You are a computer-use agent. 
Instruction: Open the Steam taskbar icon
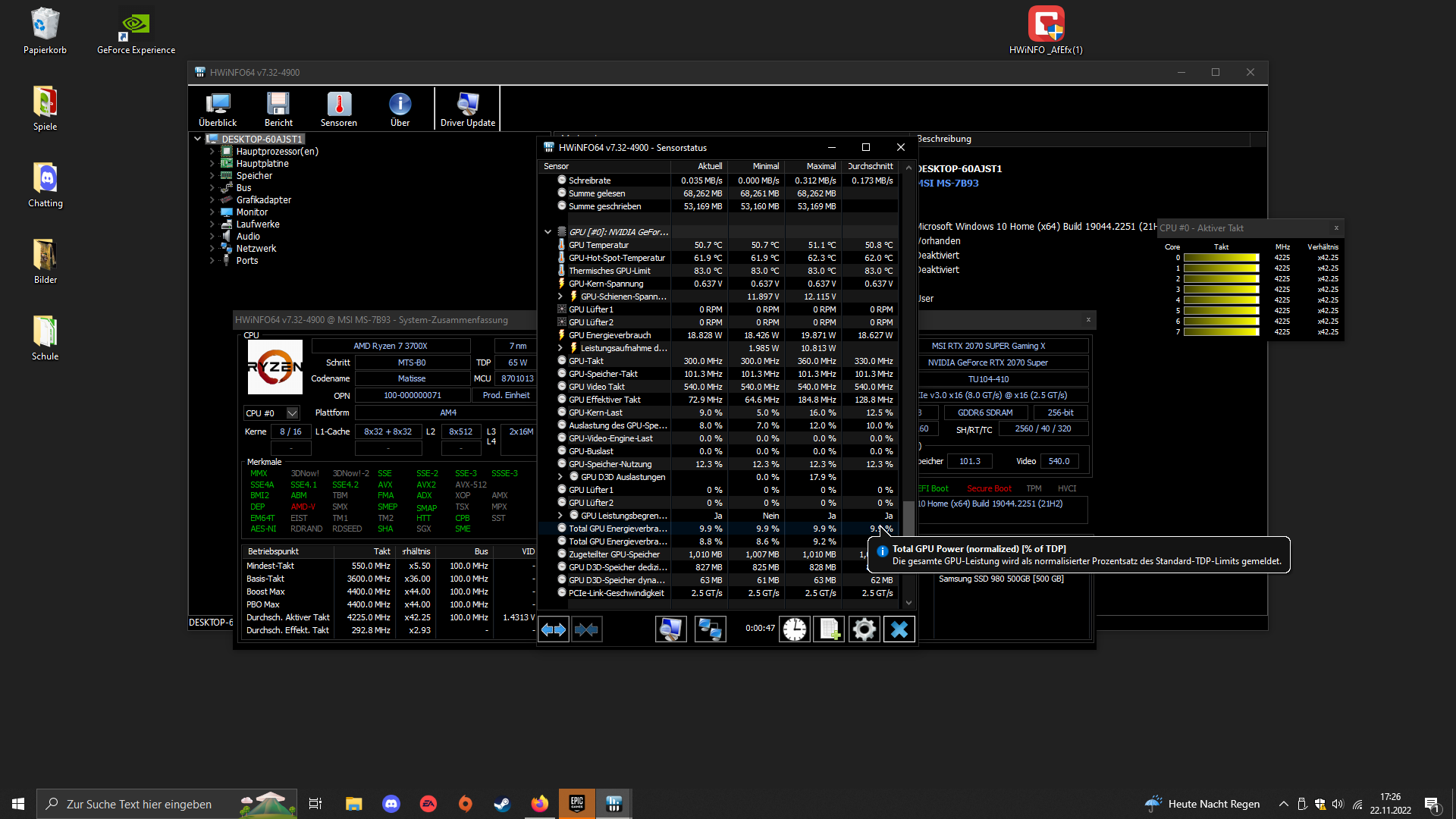[502, 804]
